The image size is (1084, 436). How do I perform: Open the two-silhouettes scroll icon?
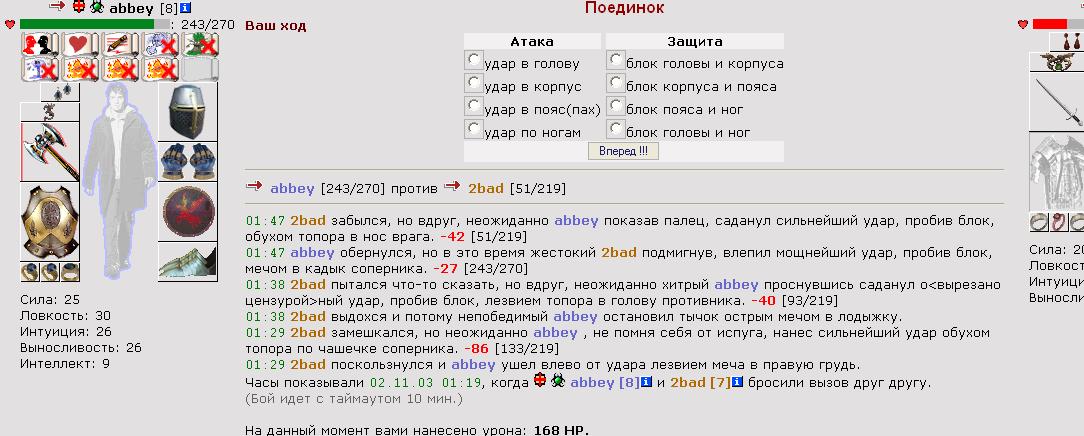tap(40, 45)
